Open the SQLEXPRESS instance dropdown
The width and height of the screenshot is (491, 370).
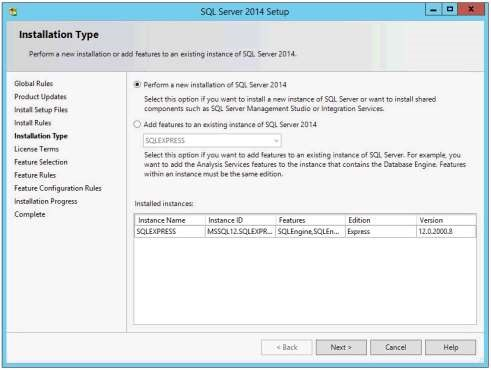[x=212, y=141]
